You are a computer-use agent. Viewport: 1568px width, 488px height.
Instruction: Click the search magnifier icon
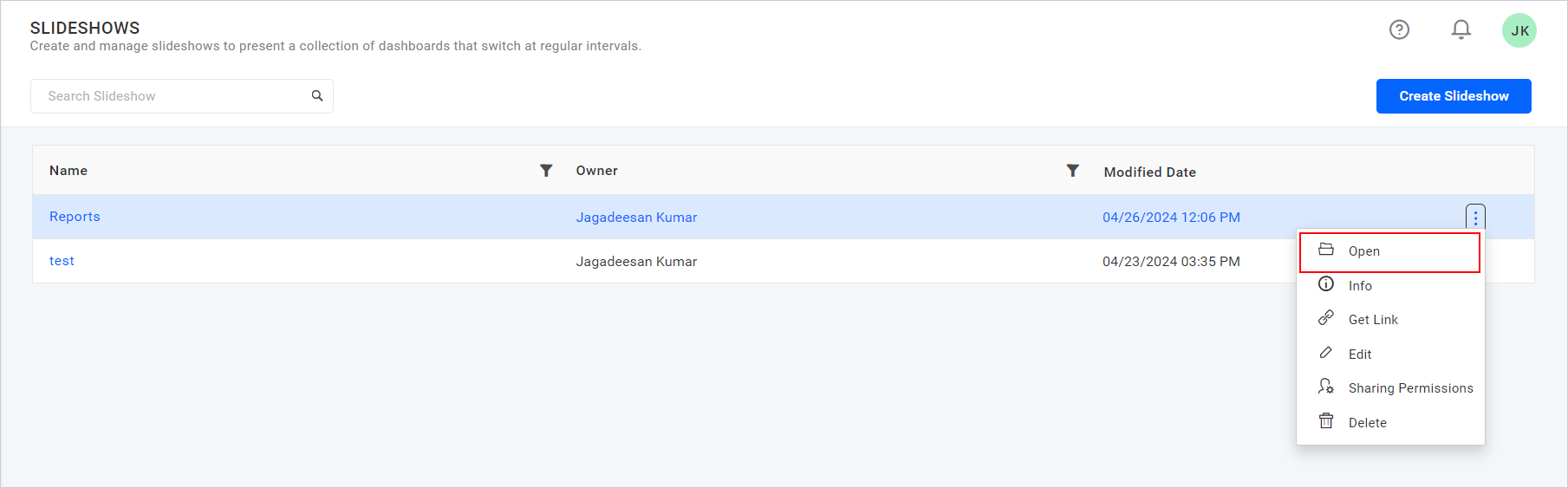pos(317,96)
